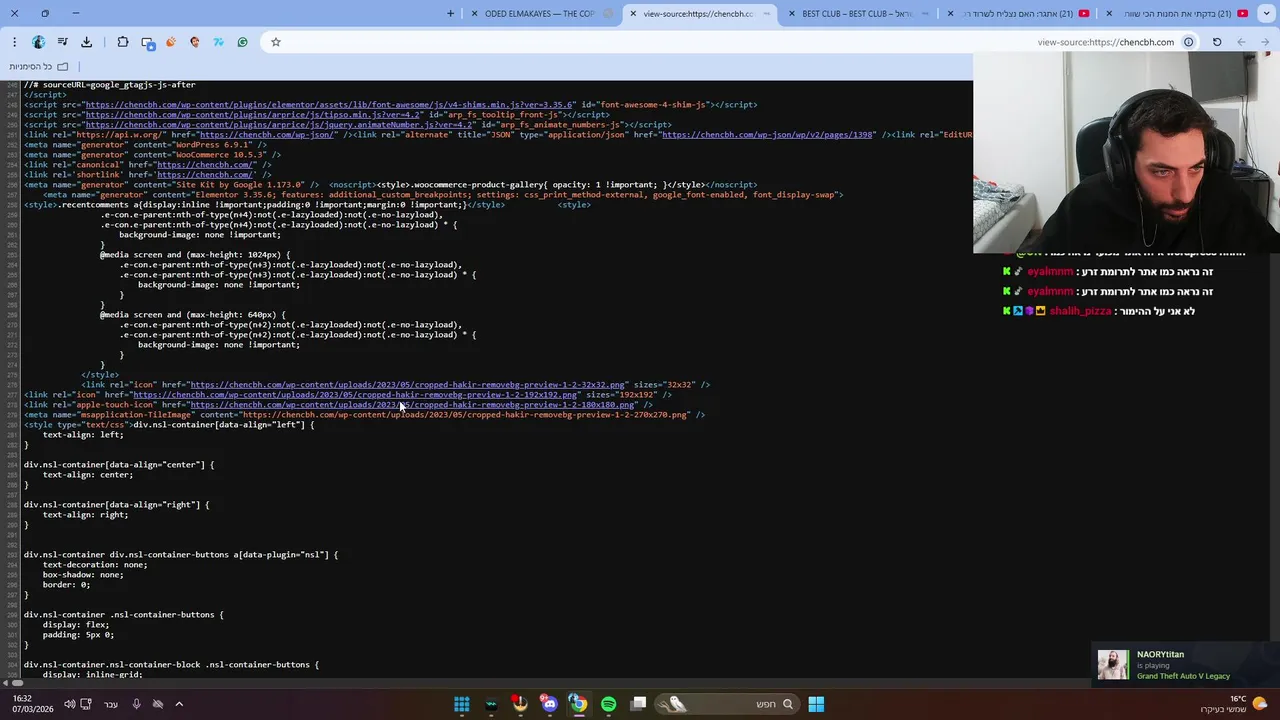Show hidden system tray icons chevron
The width and height of the screenshot is (1280, 720).
179,704
